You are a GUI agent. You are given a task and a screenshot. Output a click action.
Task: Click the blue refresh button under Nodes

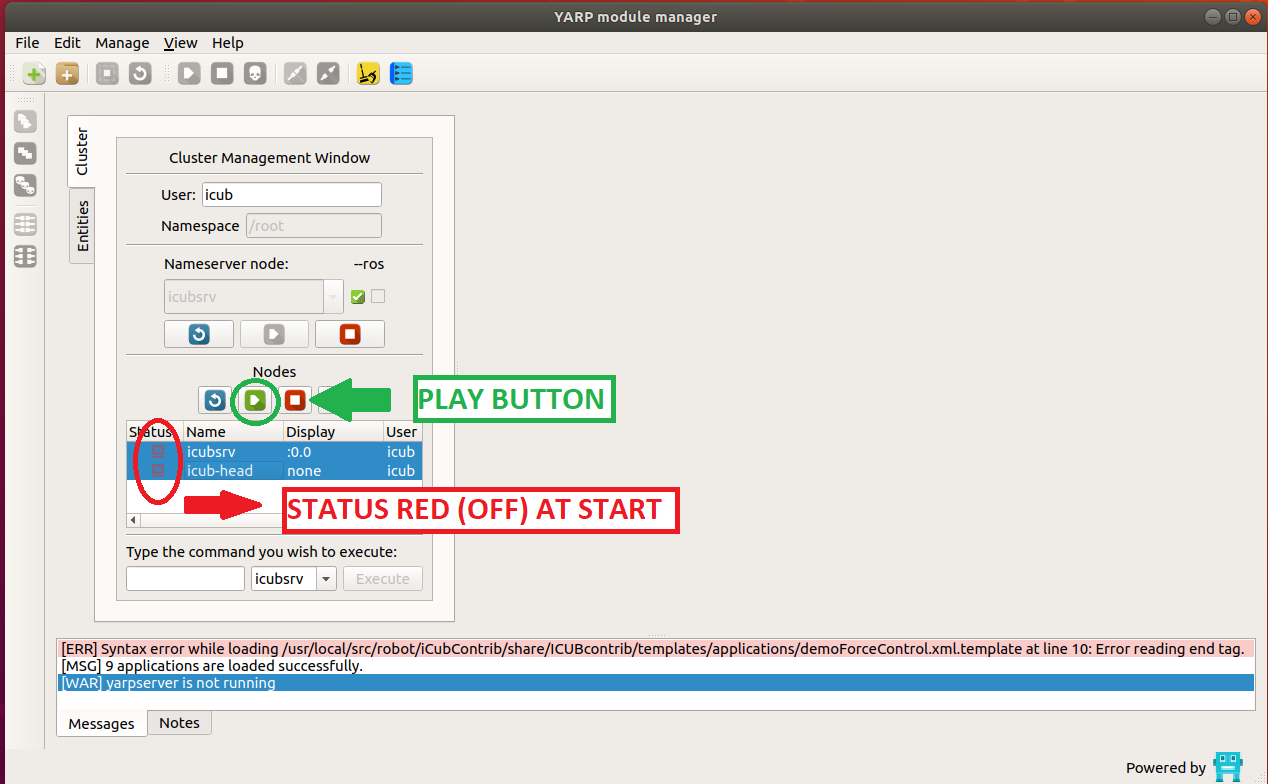pos(215,400)
